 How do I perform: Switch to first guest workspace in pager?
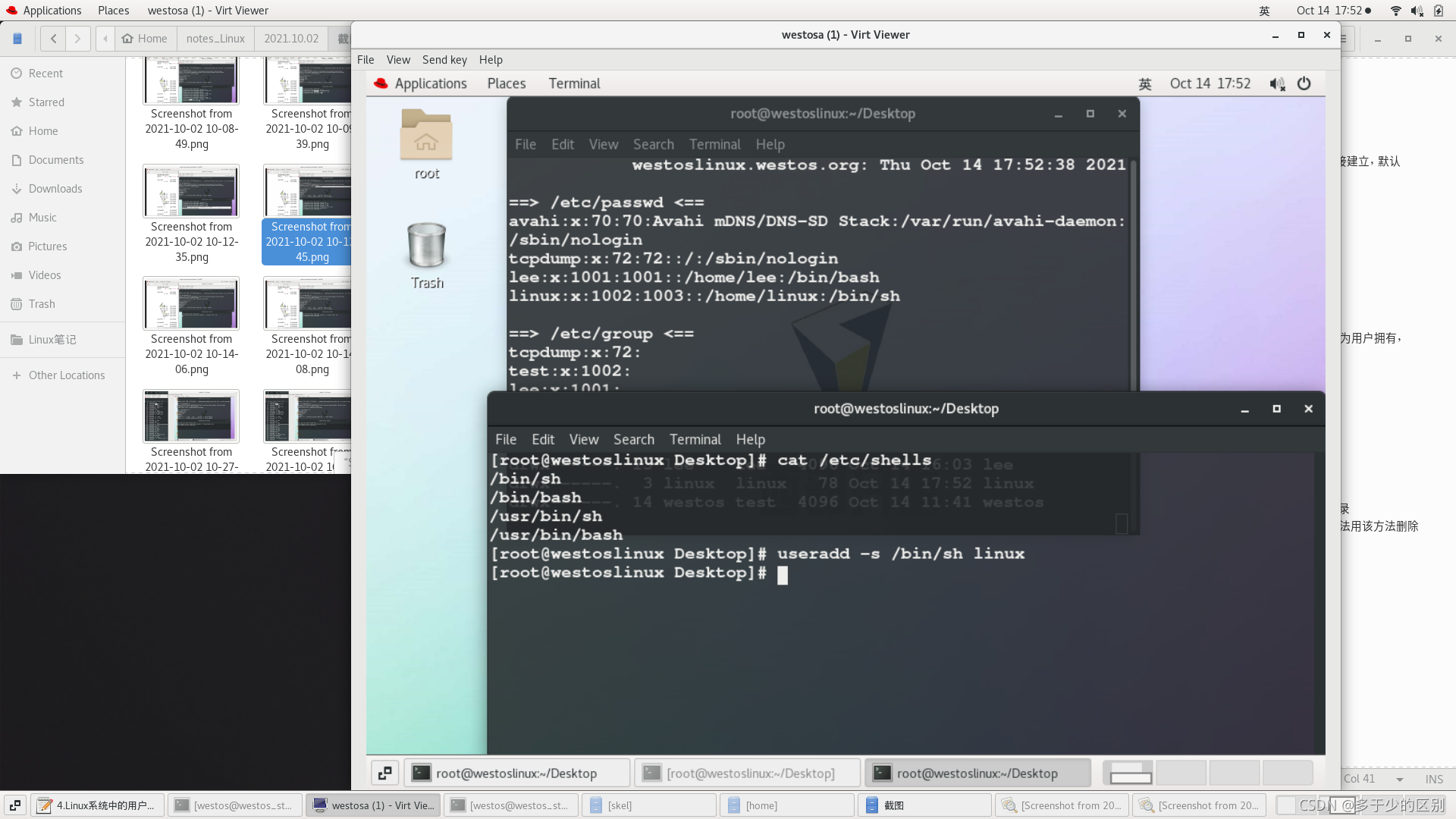pos(1128,773)
